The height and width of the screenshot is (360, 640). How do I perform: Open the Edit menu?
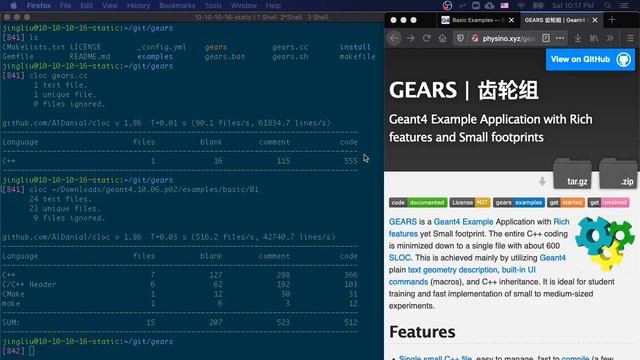click(87, 5)
